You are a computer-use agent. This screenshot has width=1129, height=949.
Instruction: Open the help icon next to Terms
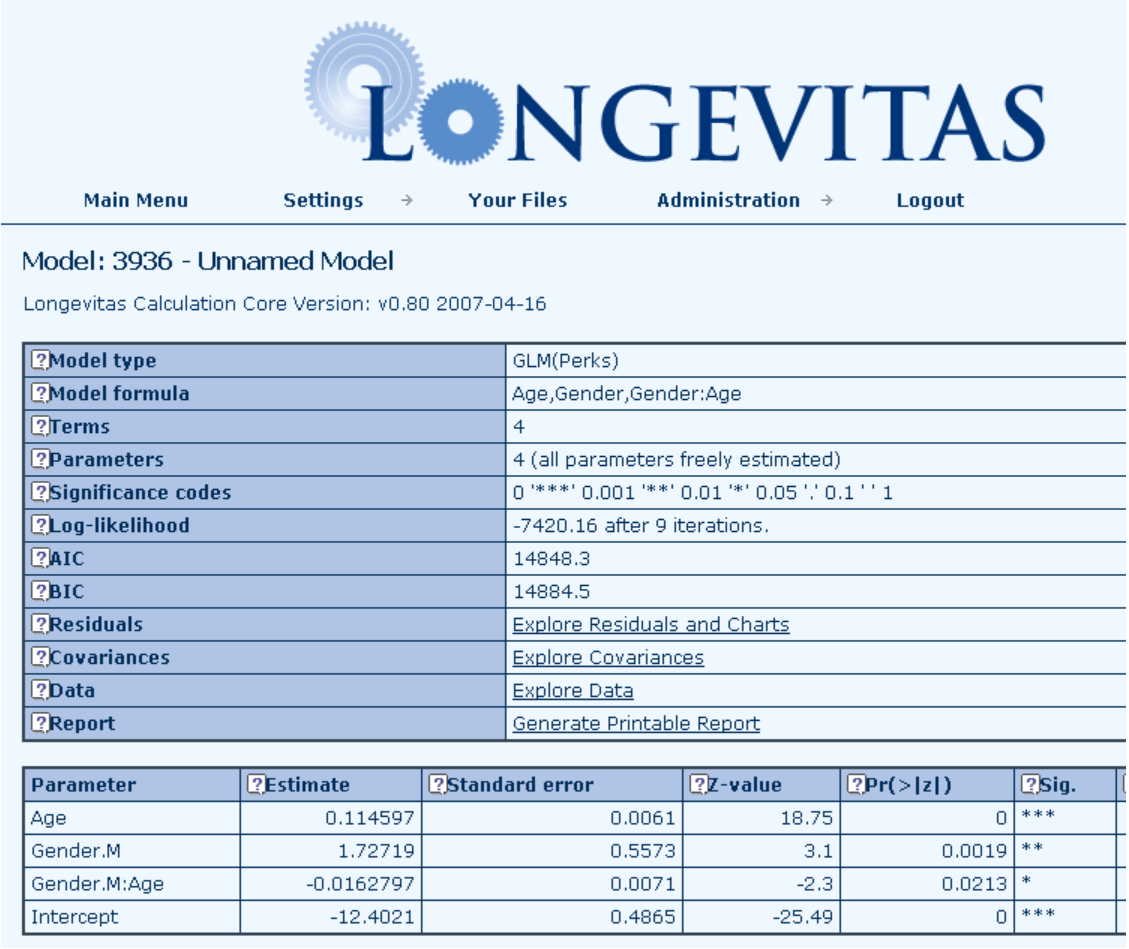(x=40, y=426)
